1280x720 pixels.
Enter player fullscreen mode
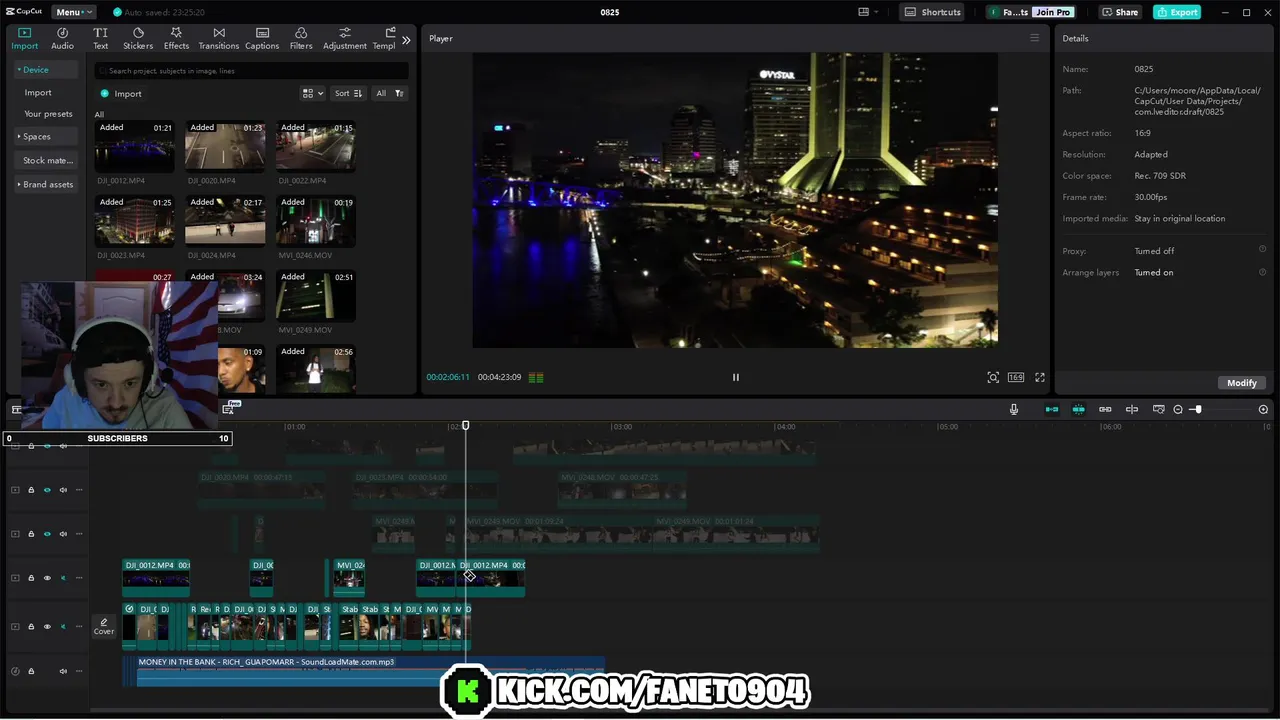point(1040,377)
